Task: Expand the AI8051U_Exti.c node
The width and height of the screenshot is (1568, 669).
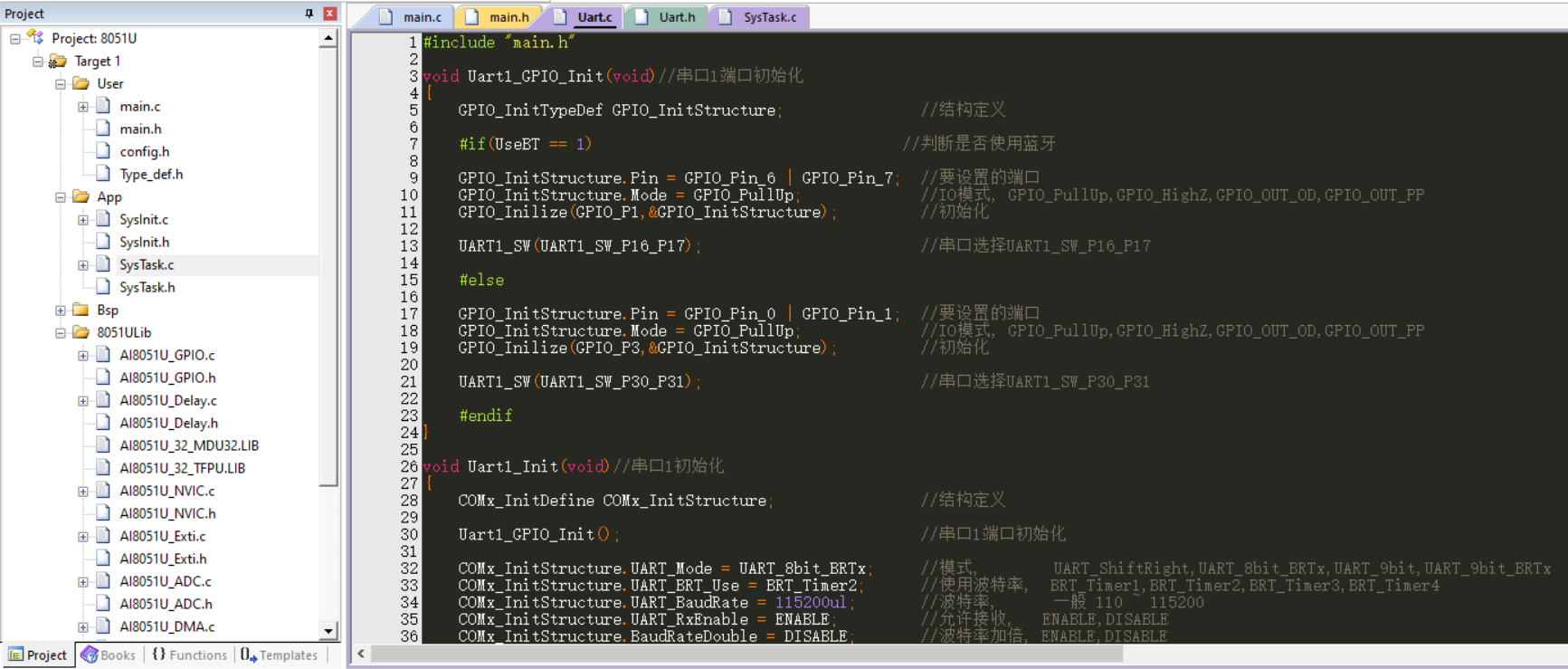Action: (83, 537)
